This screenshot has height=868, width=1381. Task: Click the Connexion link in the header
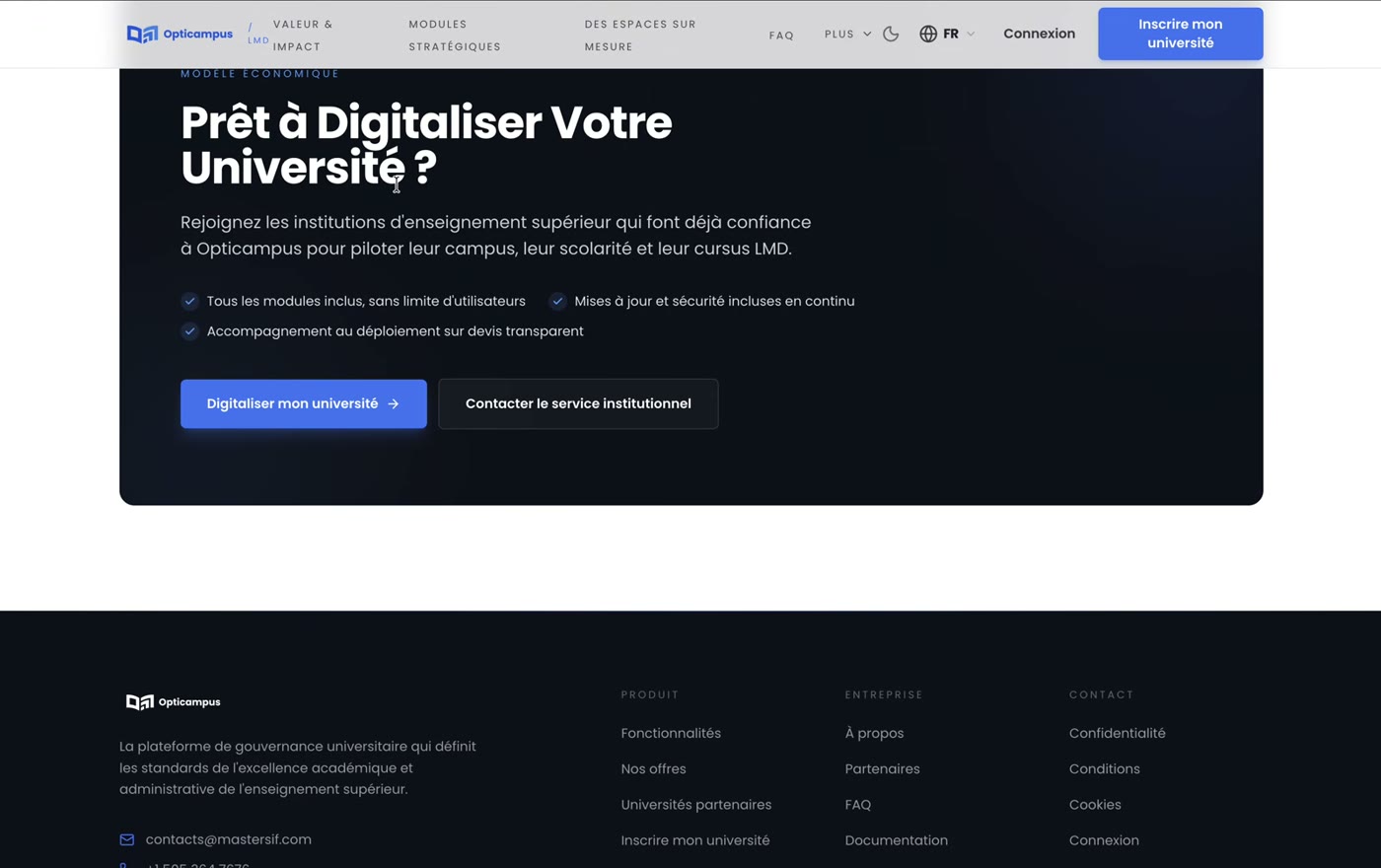tap(1039, 34)
